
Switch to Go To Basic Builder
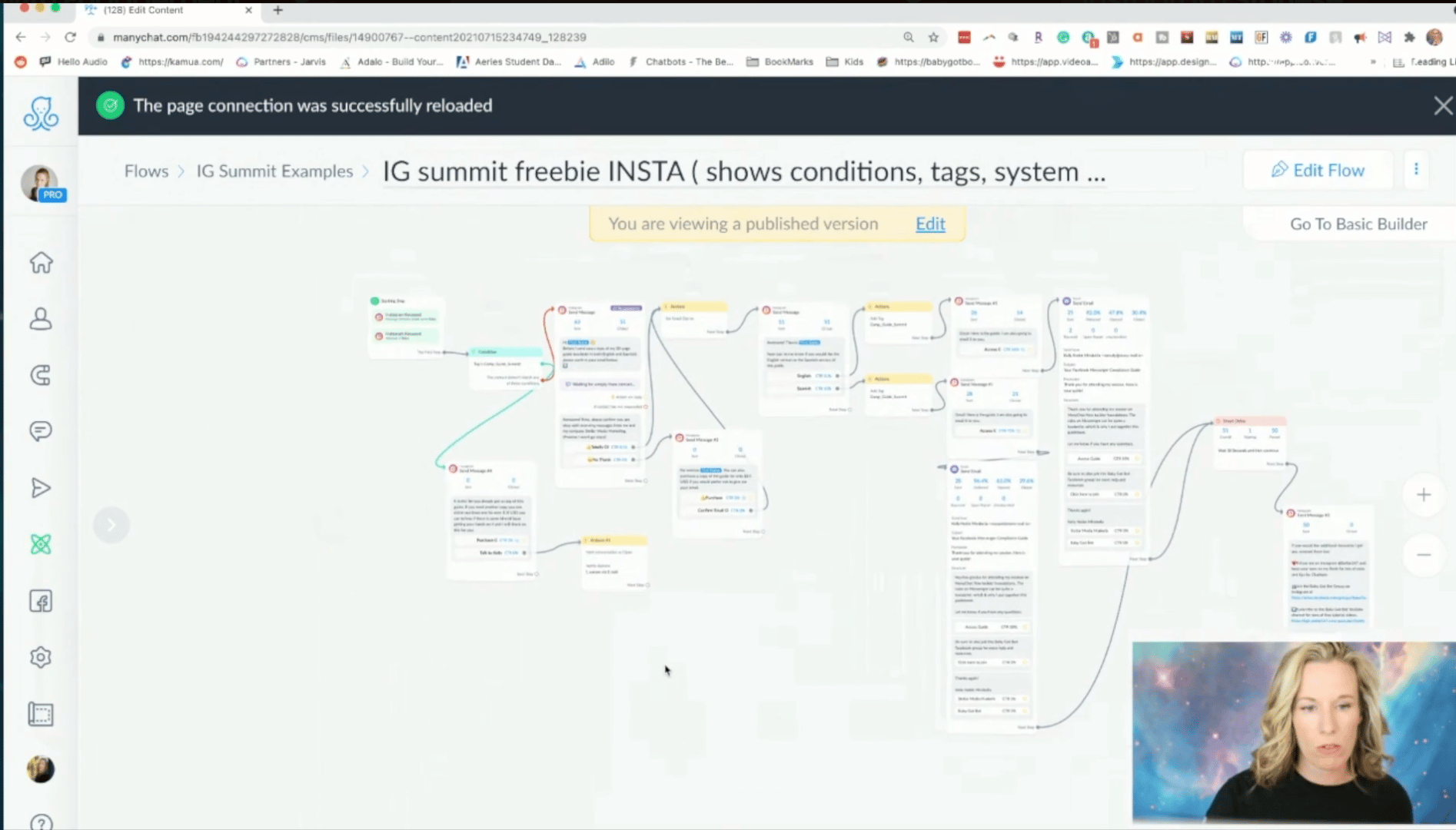tap(1358, 224)
